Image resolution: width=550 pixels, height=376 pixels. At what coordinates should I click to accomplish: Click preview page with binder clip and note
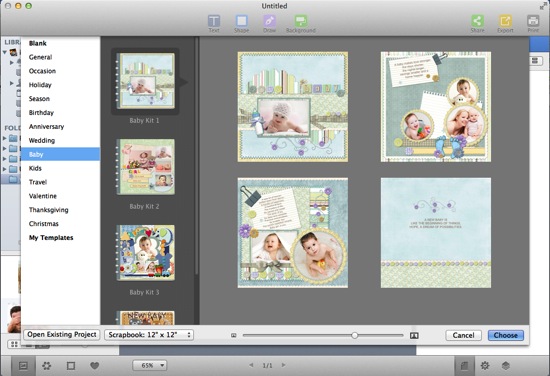coord(293,233)
